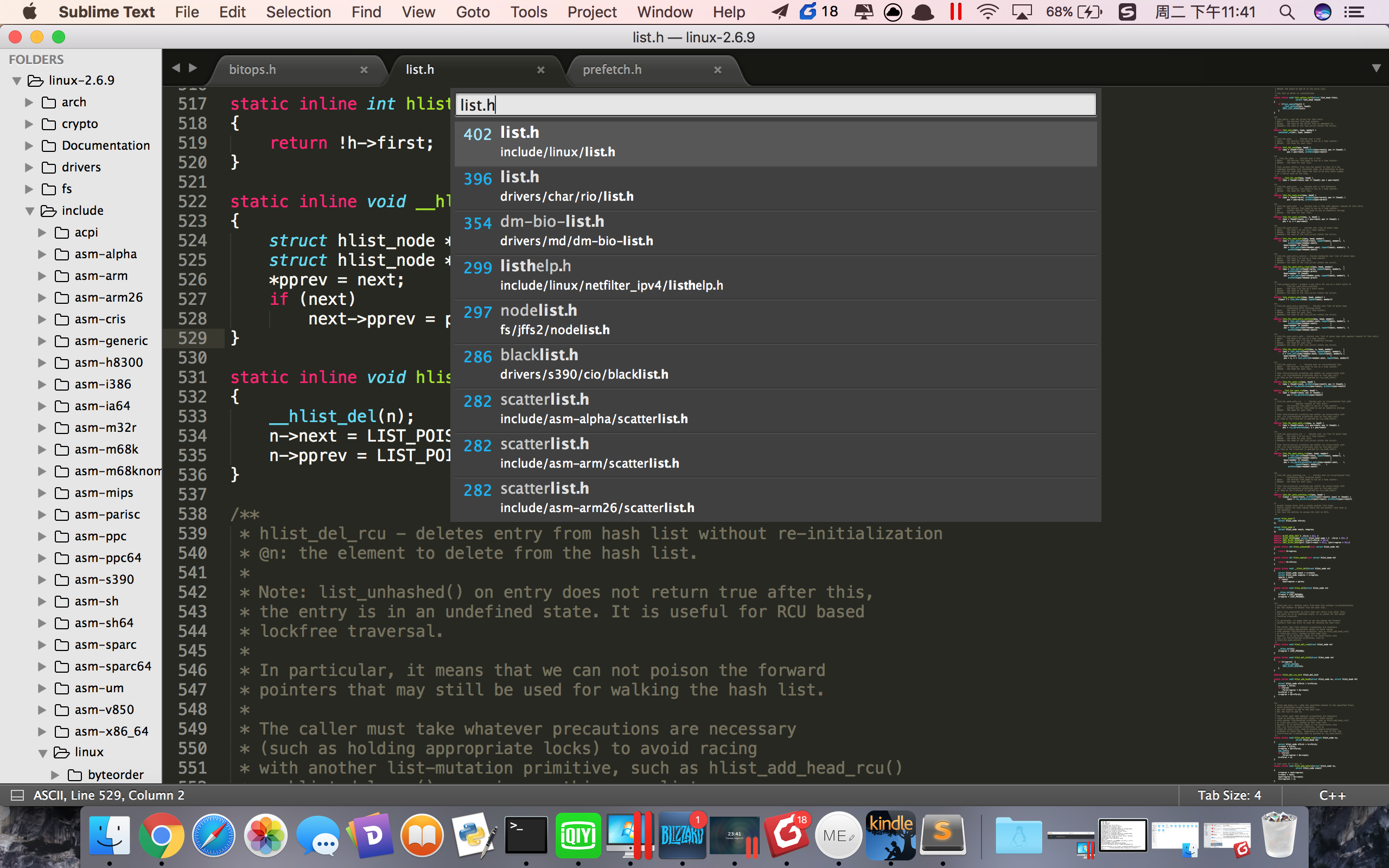Click the next tab arrow icon
This screenshot has height=868, width=1389.
click(193, 68)
